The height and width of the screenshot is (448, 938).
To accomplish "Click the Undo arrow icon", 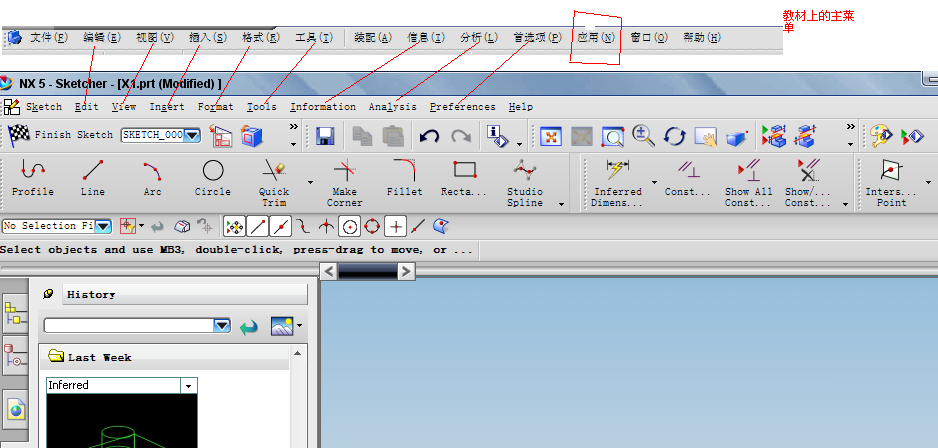I will click(429, 136).
